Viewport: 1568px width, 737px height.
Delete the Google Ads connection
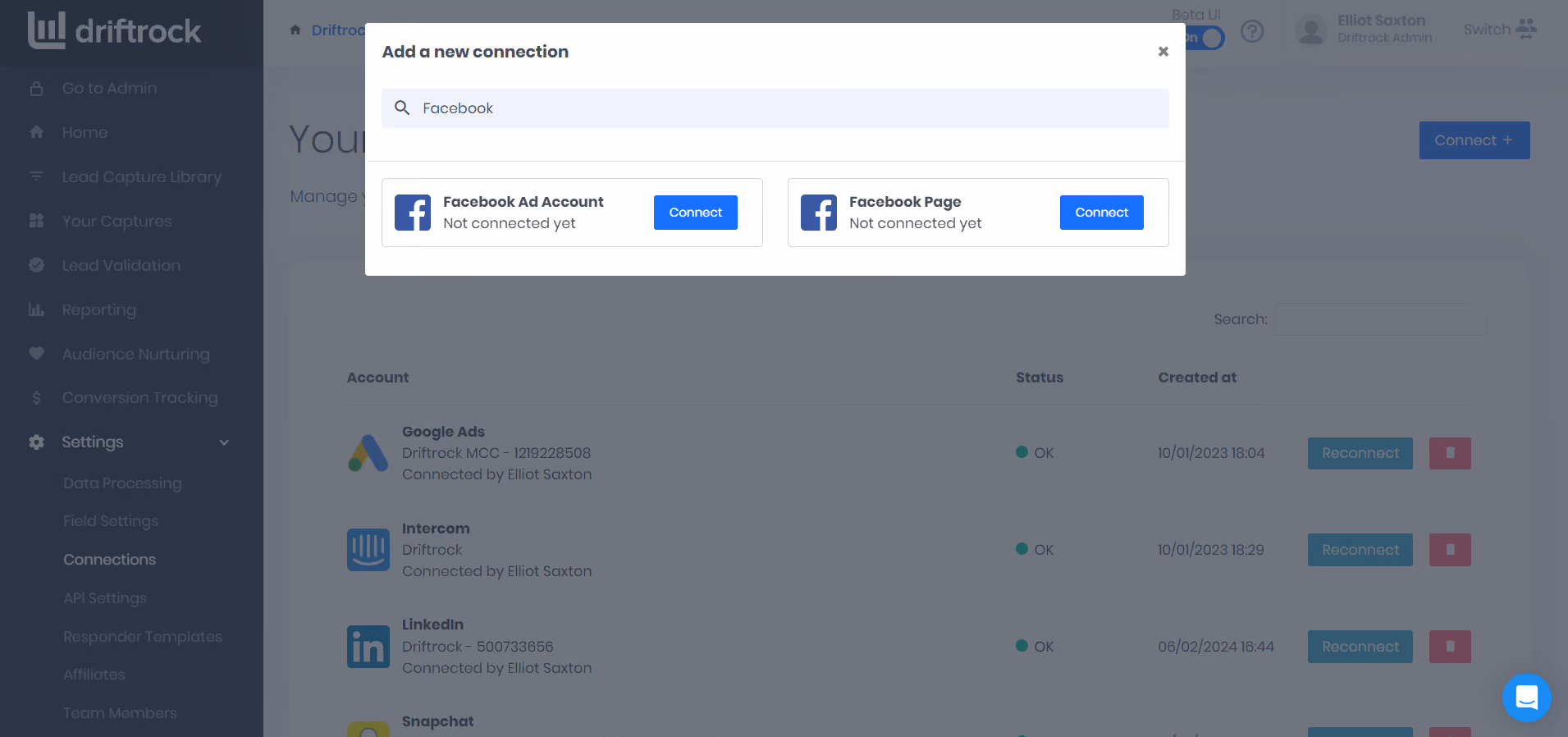tap(1450, 453)
